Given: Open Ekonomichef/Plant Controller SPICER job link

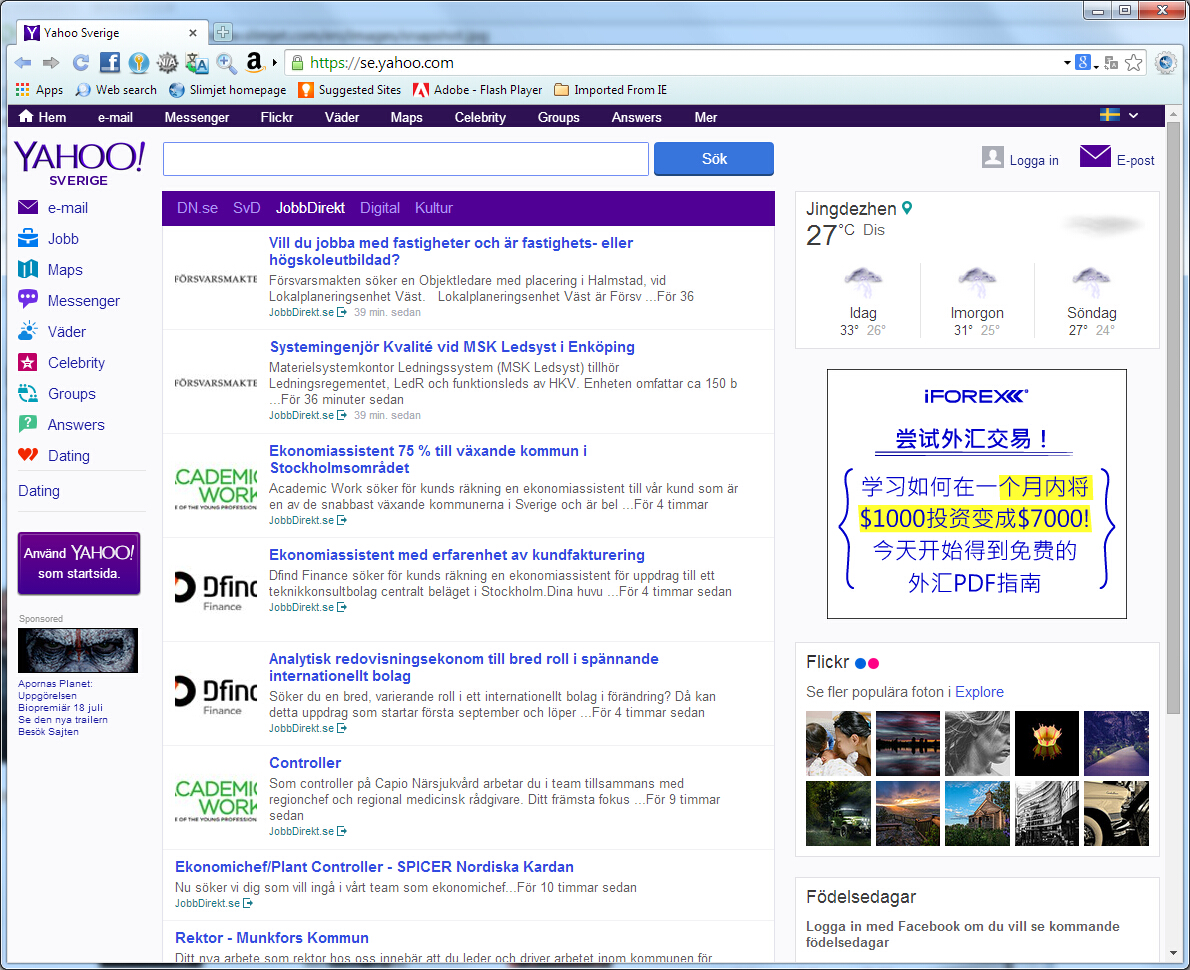Looking at the screenshot, I should click(374, 867).
